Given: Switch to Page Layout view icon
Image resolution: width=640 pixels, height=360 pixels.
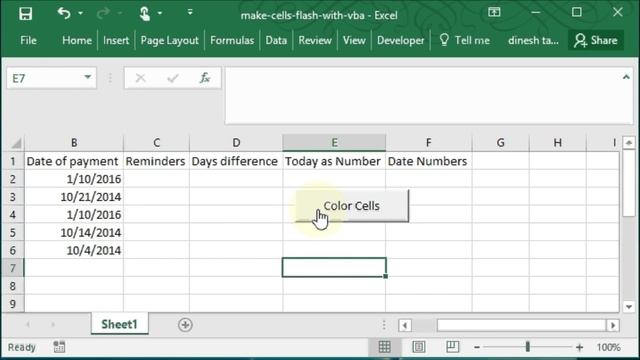Looking at the screenshot, I should 419,347.
